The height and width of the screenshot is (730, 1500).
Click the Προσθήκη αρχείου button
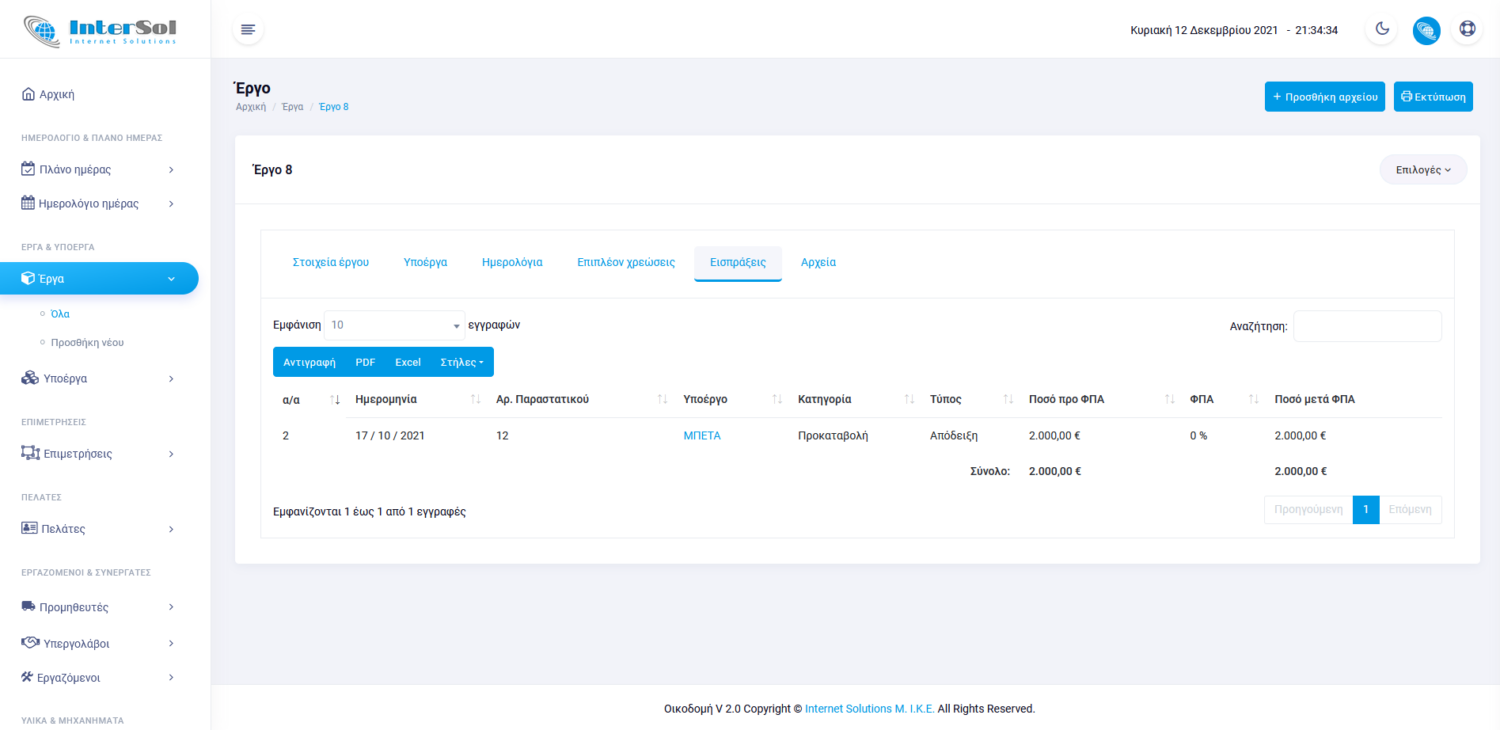coord(1324,97)
